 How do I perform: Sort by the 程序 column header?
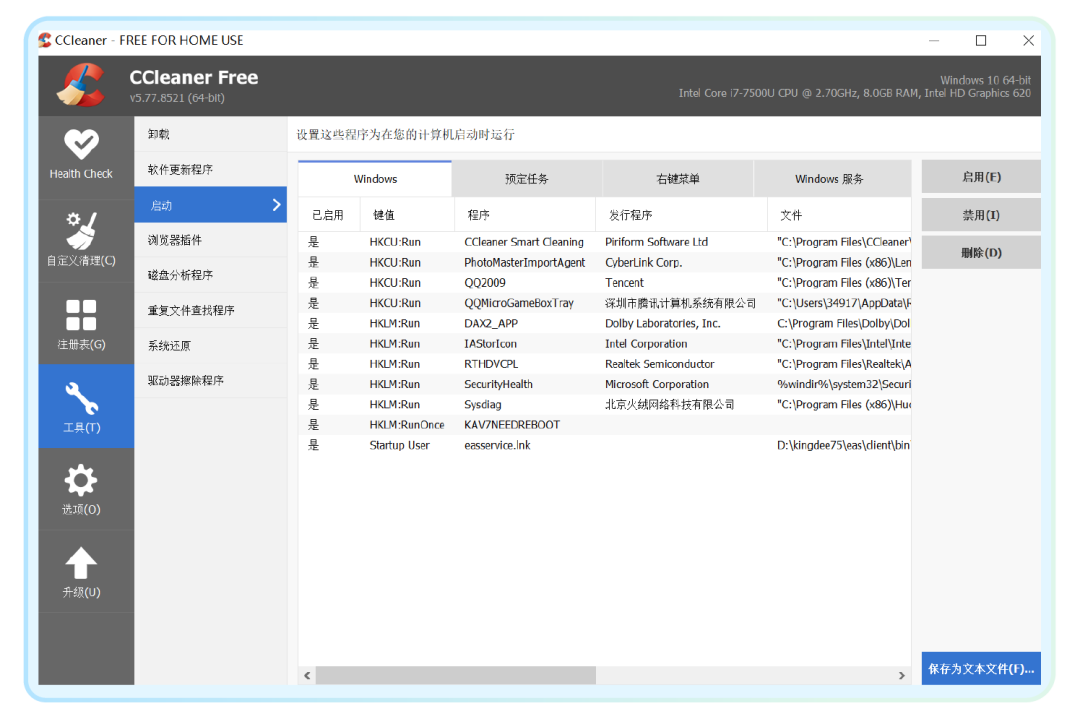coord(525,215)
